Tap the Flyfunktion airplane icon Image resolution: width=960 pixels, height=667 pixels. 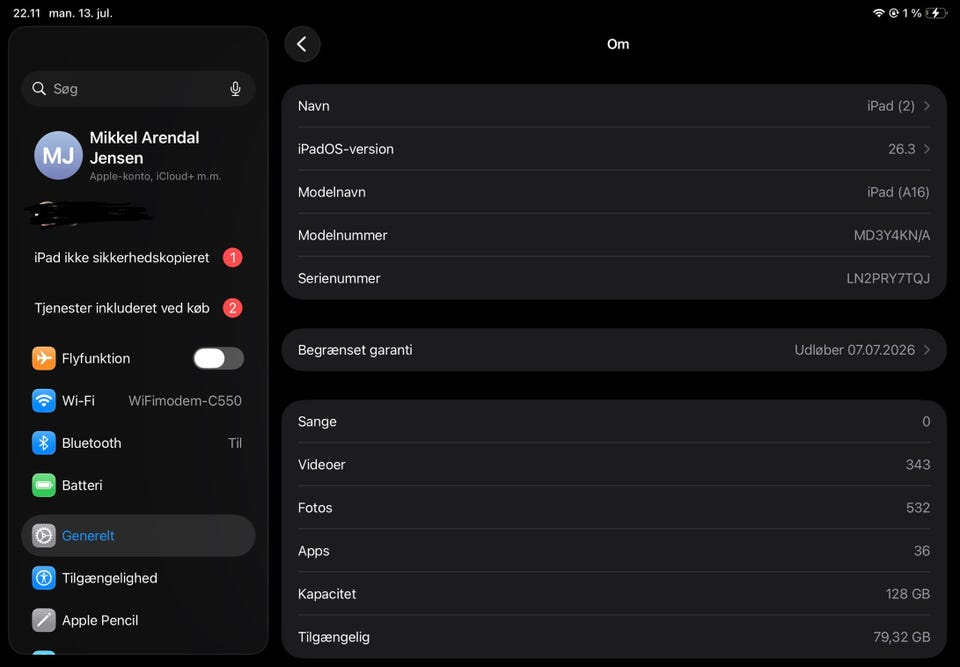point(43,358)
